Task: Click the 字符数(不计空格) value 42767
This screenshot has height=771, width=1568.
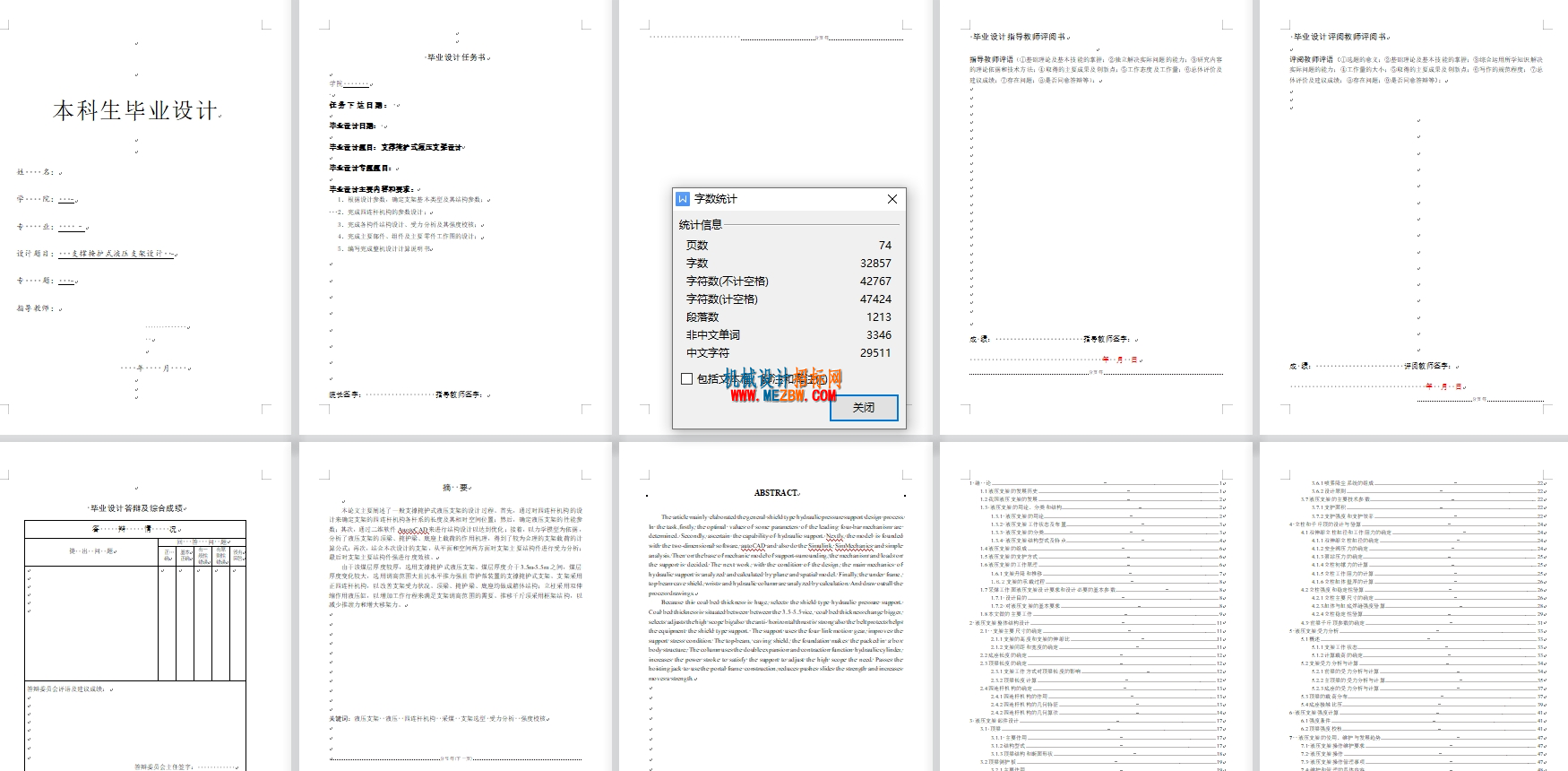Action: (x=875, y=282)
